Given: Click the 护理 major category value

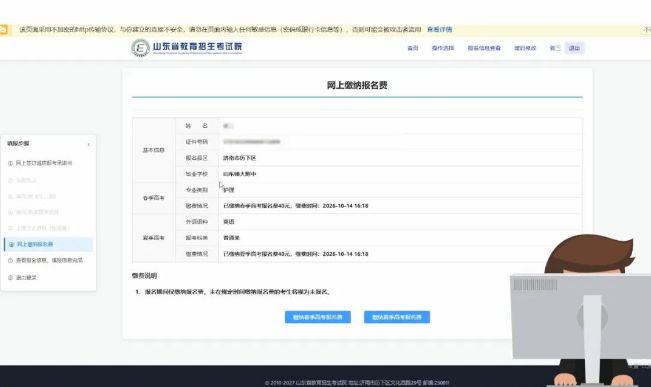Looking at the screenshot, I should (229, 190).
